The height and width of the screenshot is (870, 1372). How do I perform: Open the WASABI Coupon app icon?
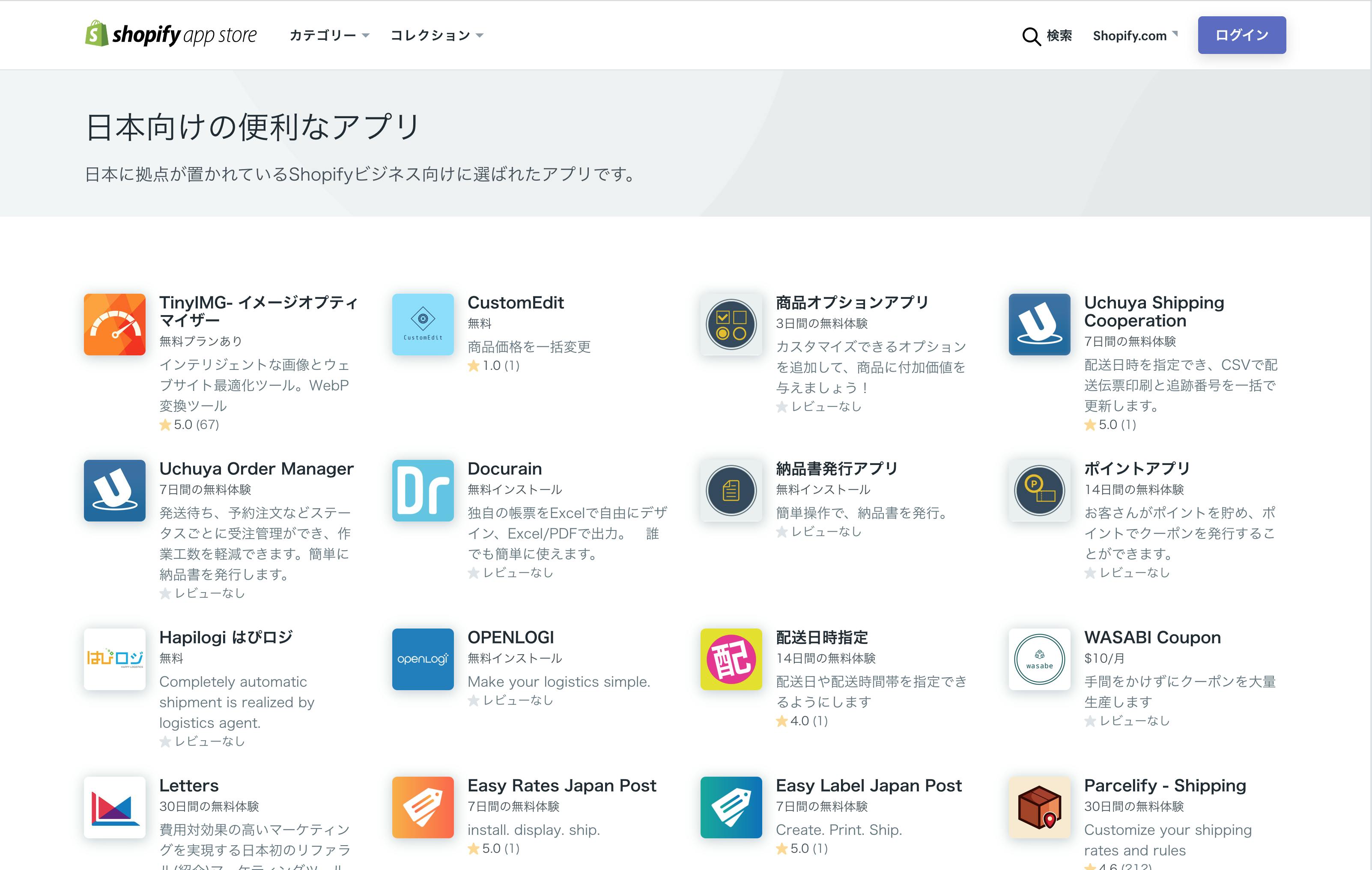[1039, 660]
